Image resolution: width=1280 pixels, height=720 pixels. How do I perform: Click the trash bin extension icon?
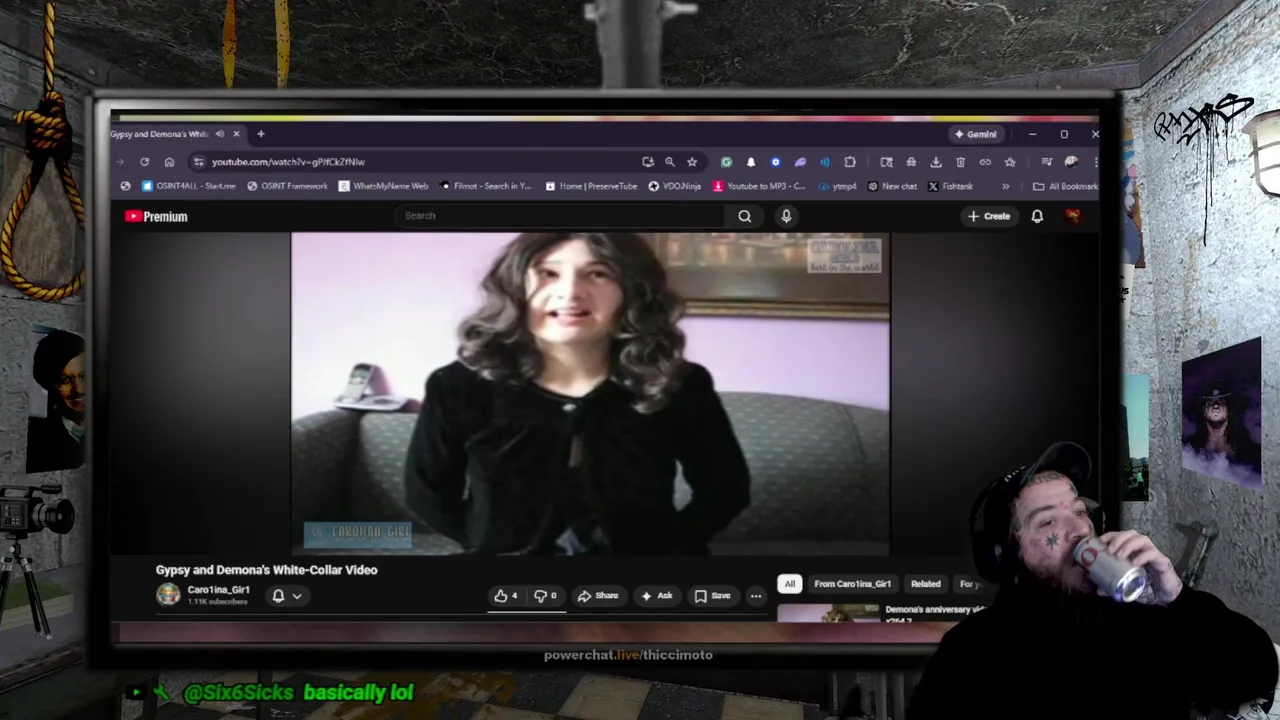960,162
